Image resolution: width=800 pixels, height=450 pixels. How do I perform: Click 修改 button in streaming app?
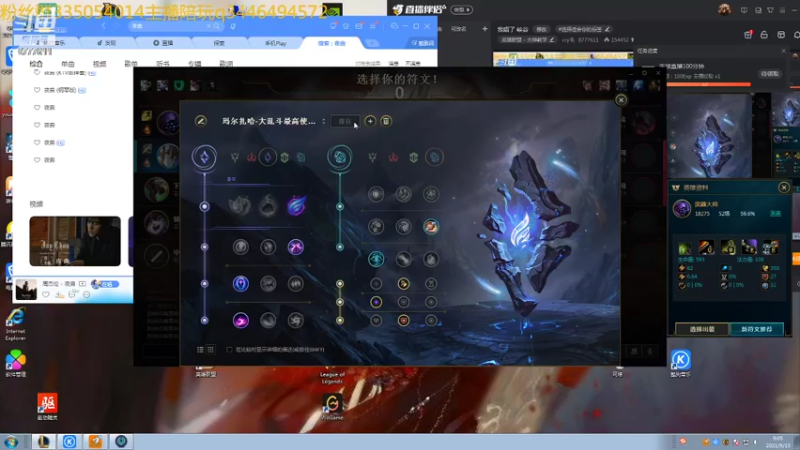(x=541, y=29)
